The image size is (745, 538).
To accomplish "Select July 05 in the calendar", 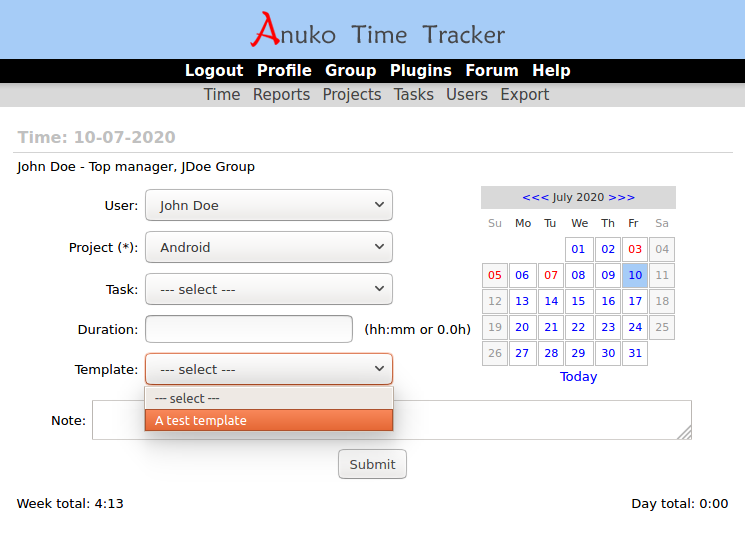I will [x=495, y=275].
